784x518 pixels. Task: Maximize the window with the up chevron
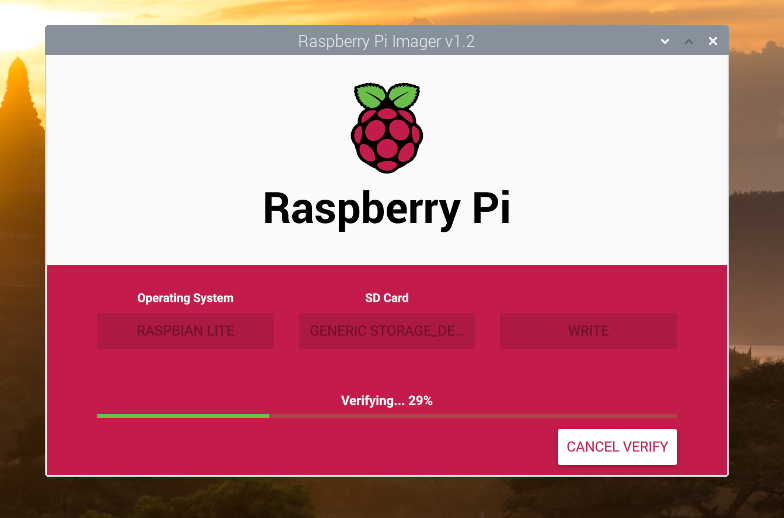(689, 41)
